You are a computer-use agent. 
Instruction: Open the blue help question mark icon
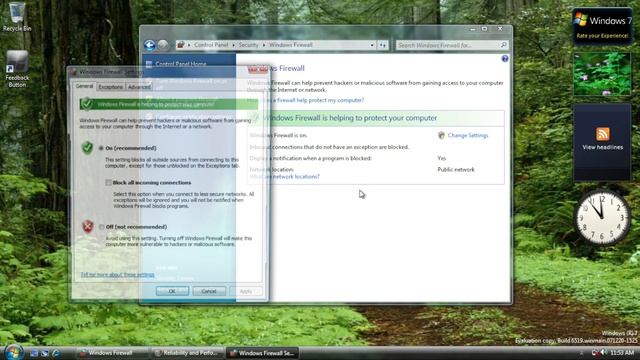click(x=505, y=59)
